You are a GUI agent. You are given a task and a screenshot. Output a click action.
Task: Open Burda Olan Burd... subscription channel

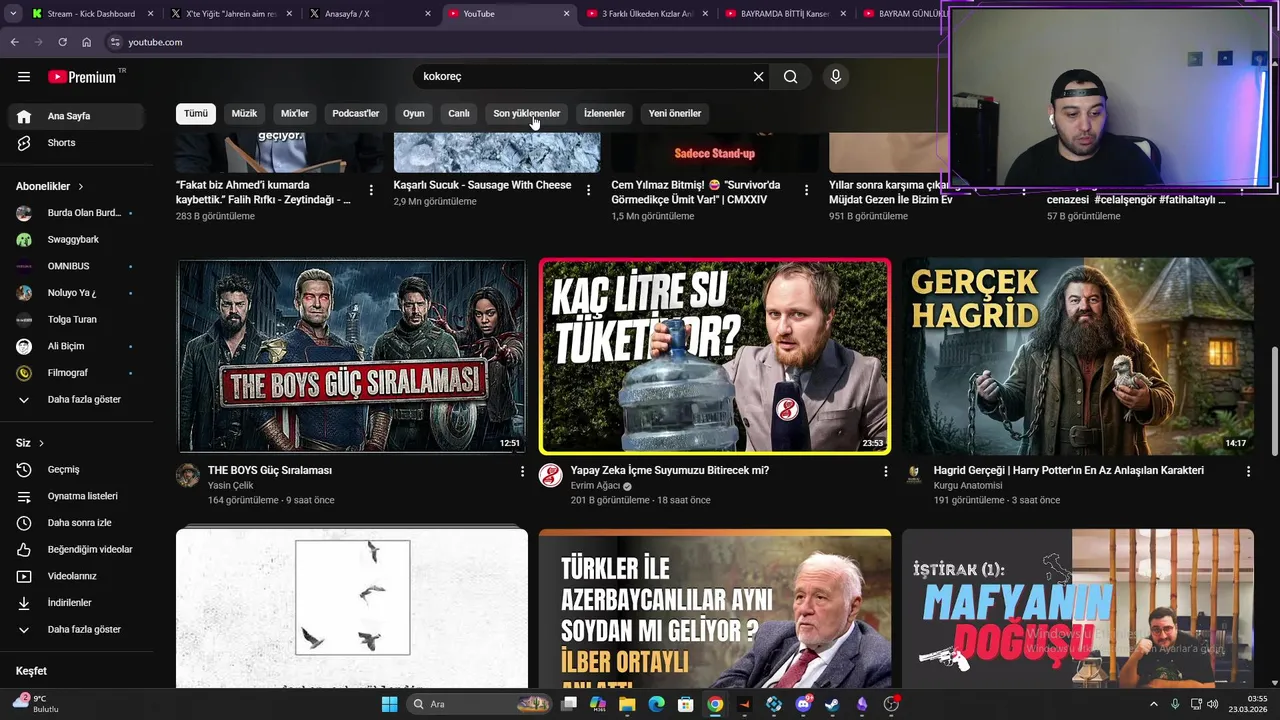(77, 213)
